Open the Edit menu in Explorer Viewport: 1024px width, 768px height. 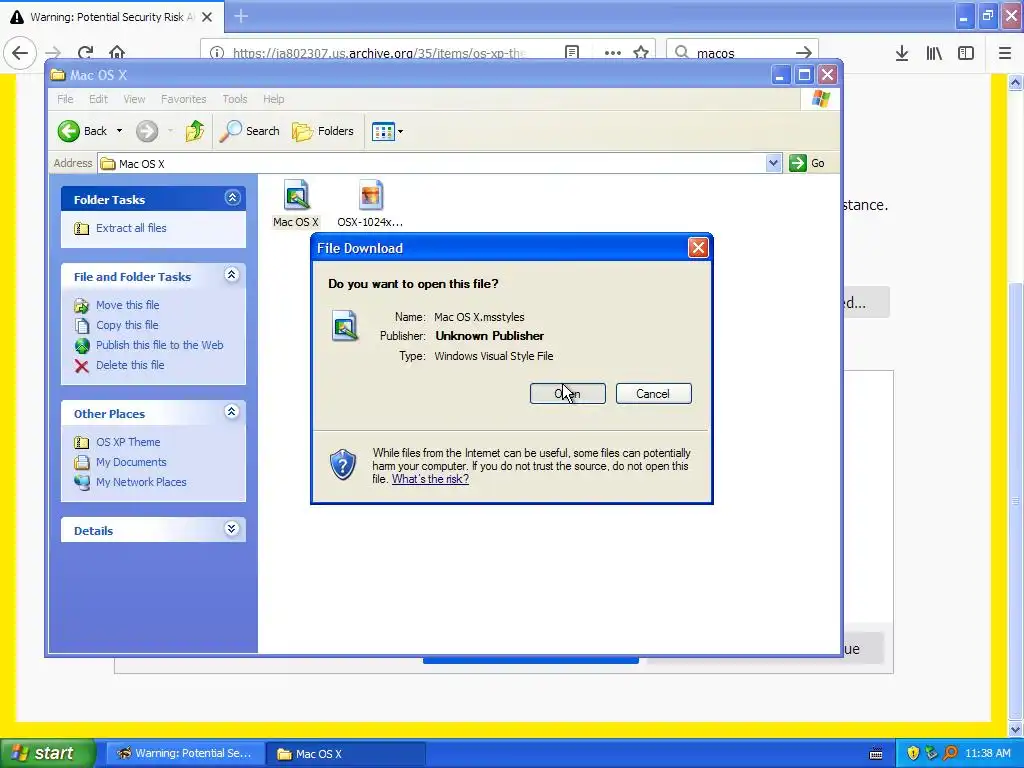coord(99,99)
